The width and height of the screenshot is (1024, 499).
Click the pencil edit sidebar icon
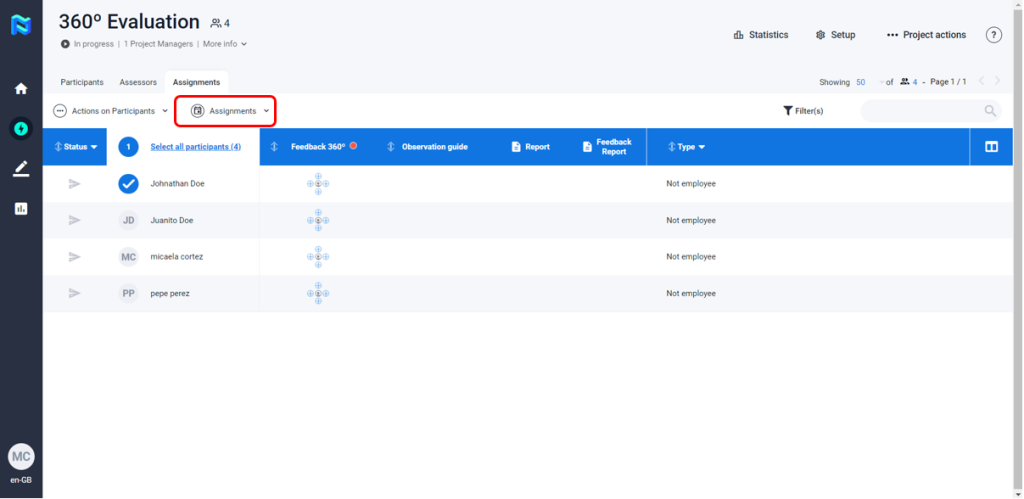(x=21, y=168)
